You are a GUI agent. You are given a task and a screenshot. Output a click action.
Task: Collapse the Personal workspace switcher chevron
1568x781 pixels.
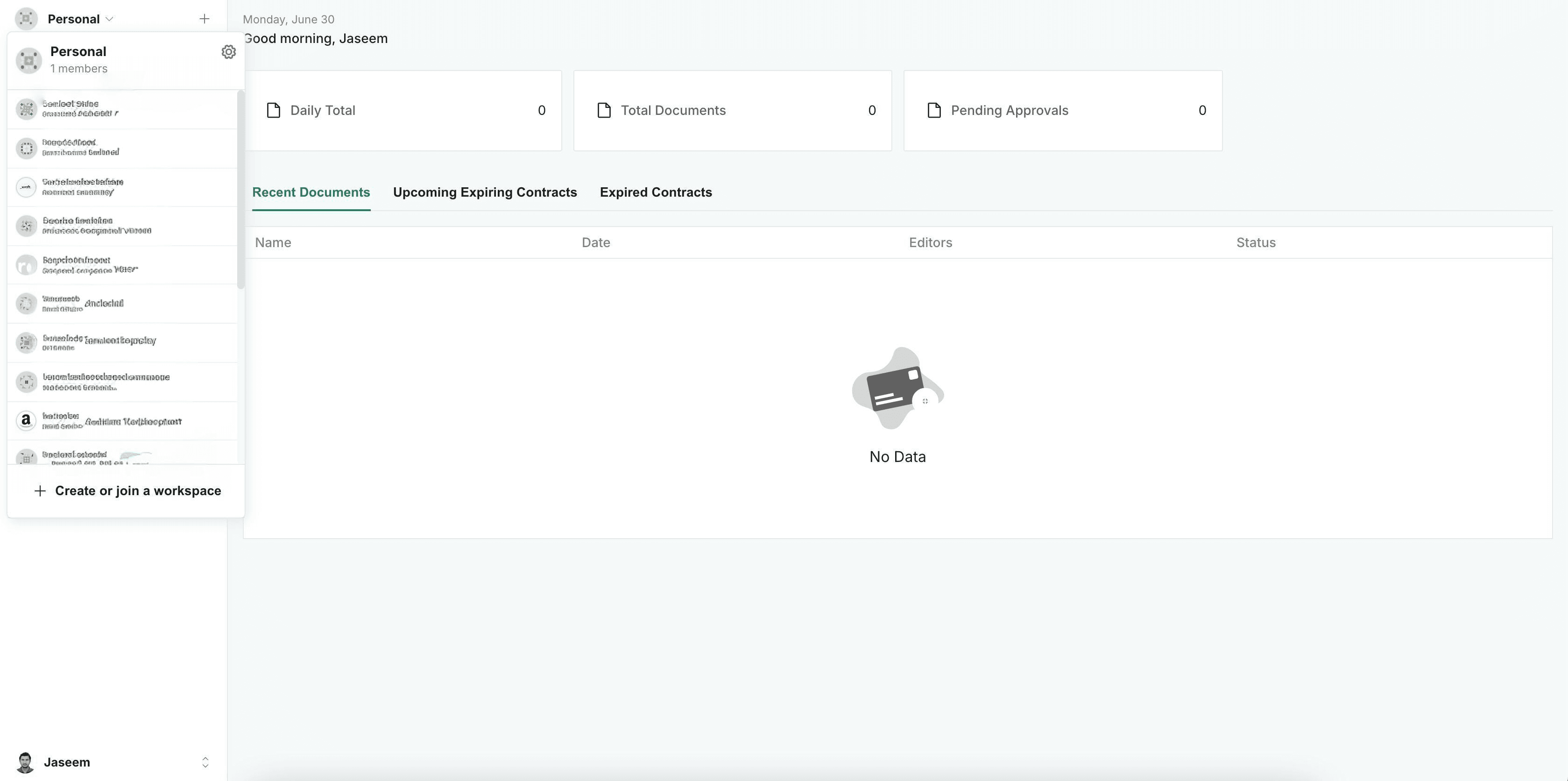click(x=110, y=19)
